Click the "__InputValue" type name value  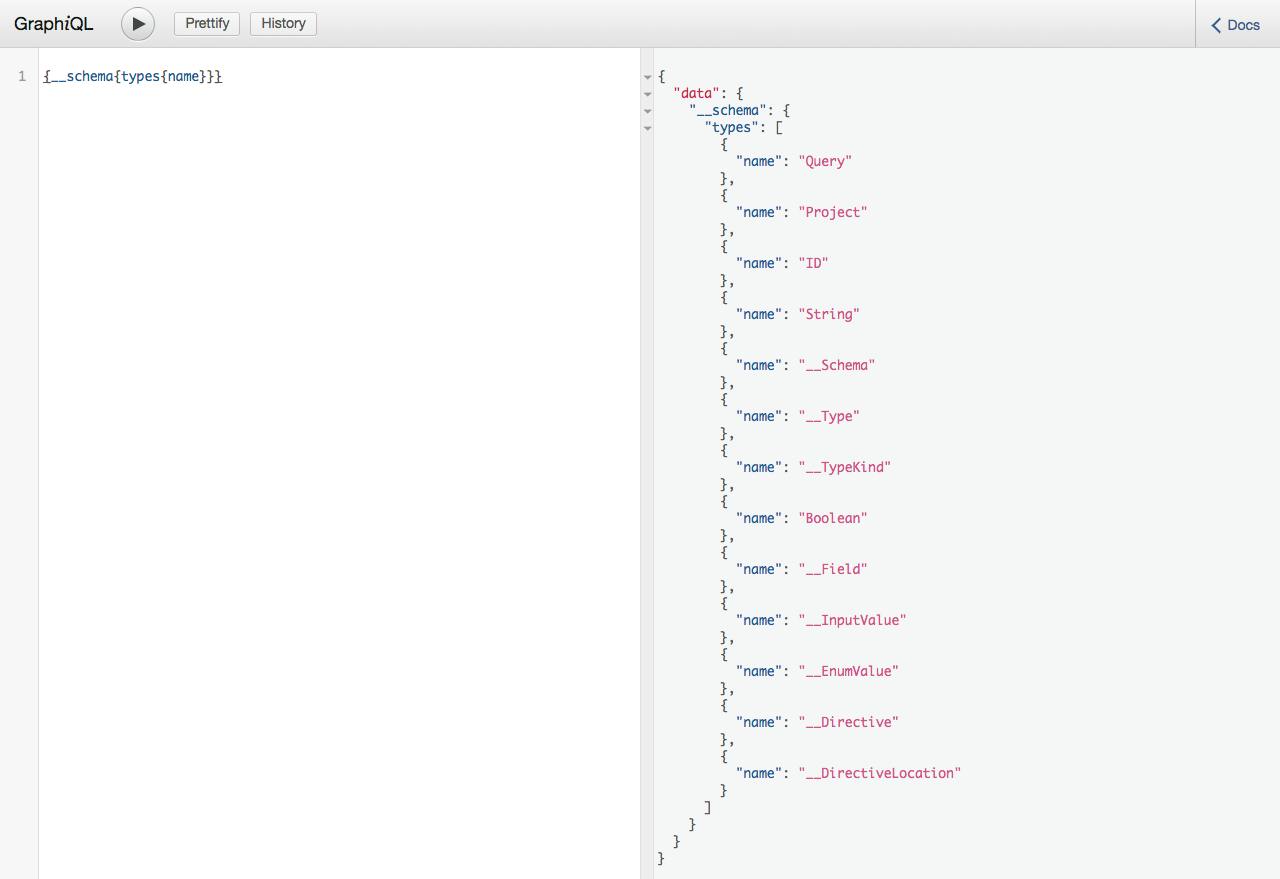point(852,620)
